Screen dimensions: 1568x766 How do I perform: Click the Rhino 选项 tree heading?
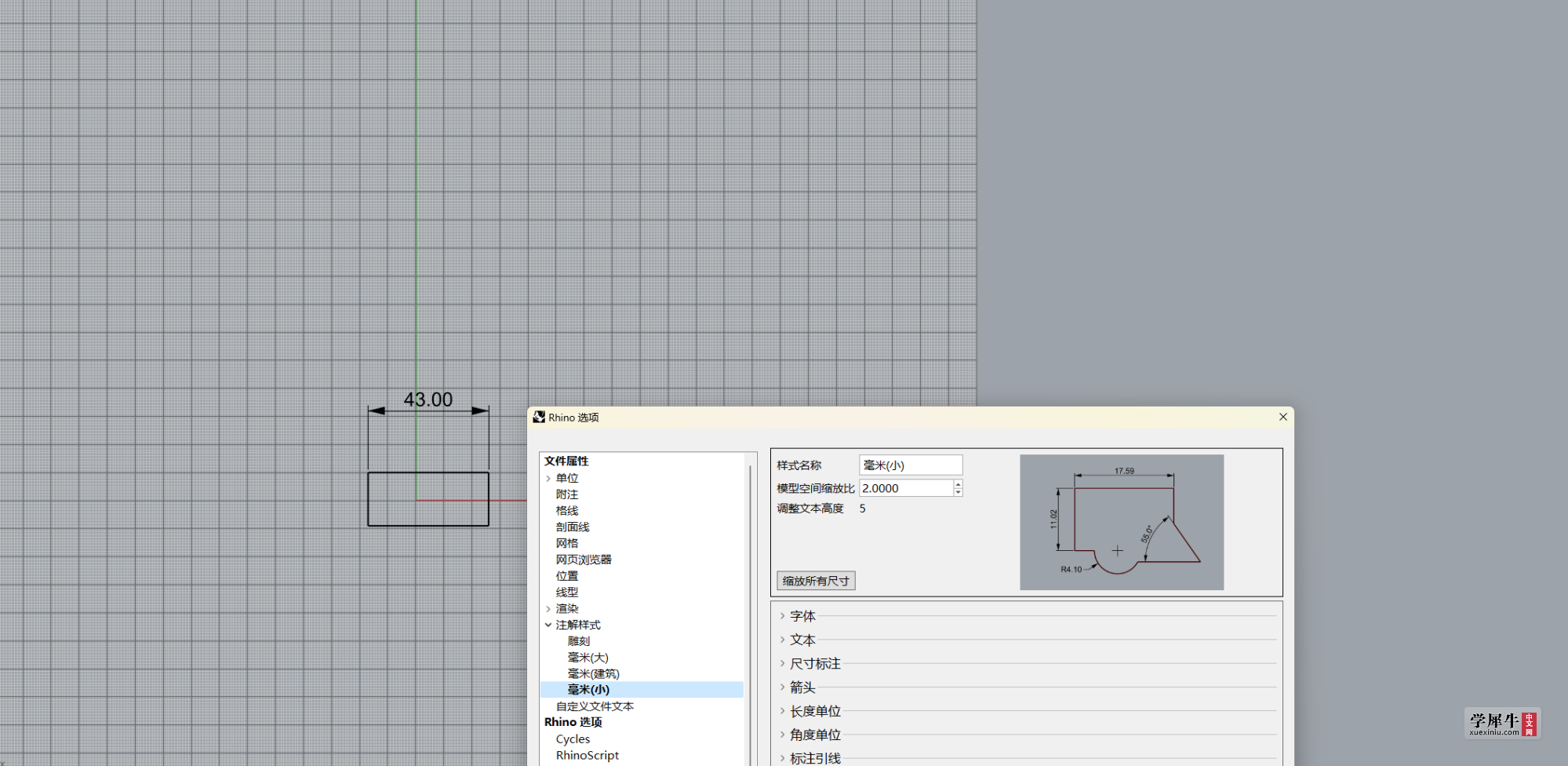(x=573, y=722)
